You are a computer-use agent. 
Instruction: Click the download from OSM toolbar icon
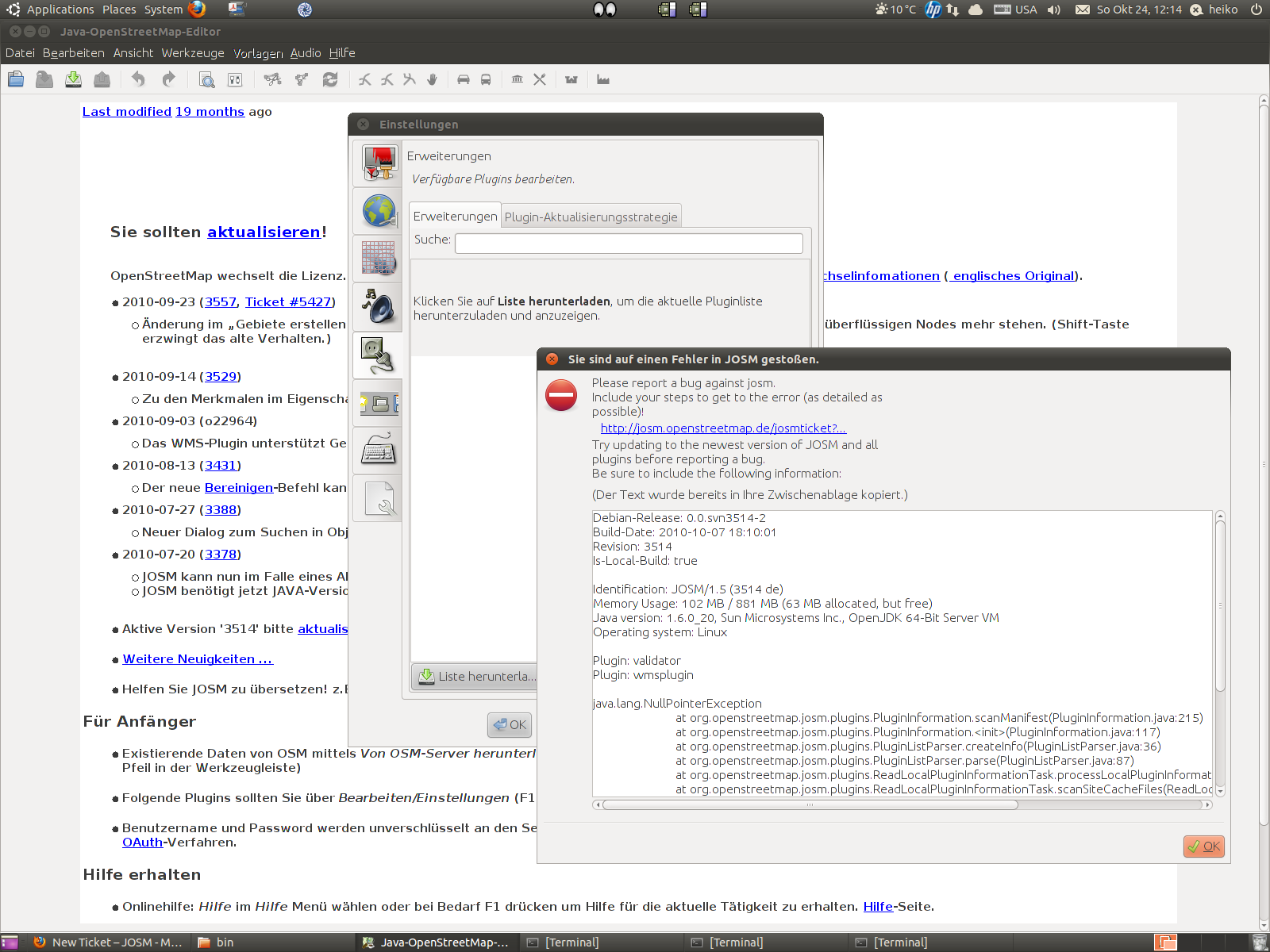pos(73,79)
